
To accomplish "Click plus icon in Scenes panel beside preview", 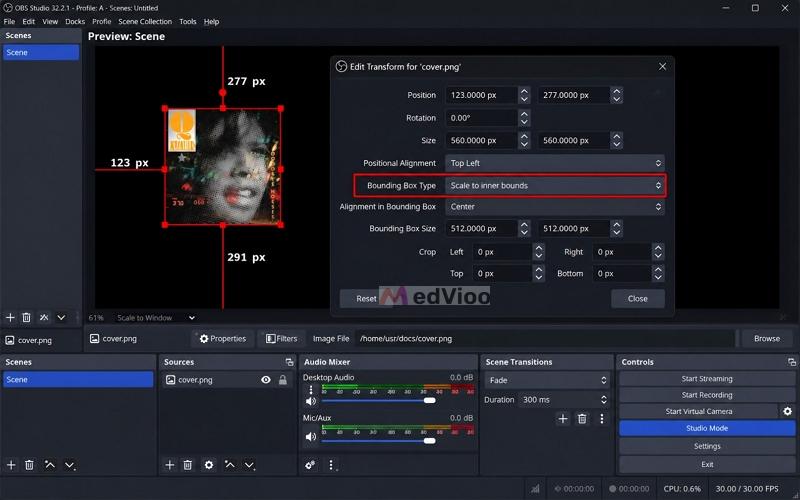I will [x=10, y=317].
